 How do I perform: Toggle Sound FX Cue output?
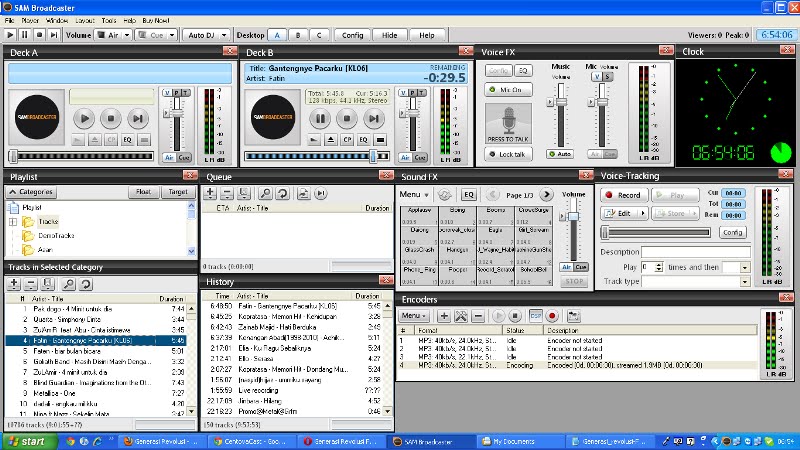pyautogui.click(x=581, y=267)
